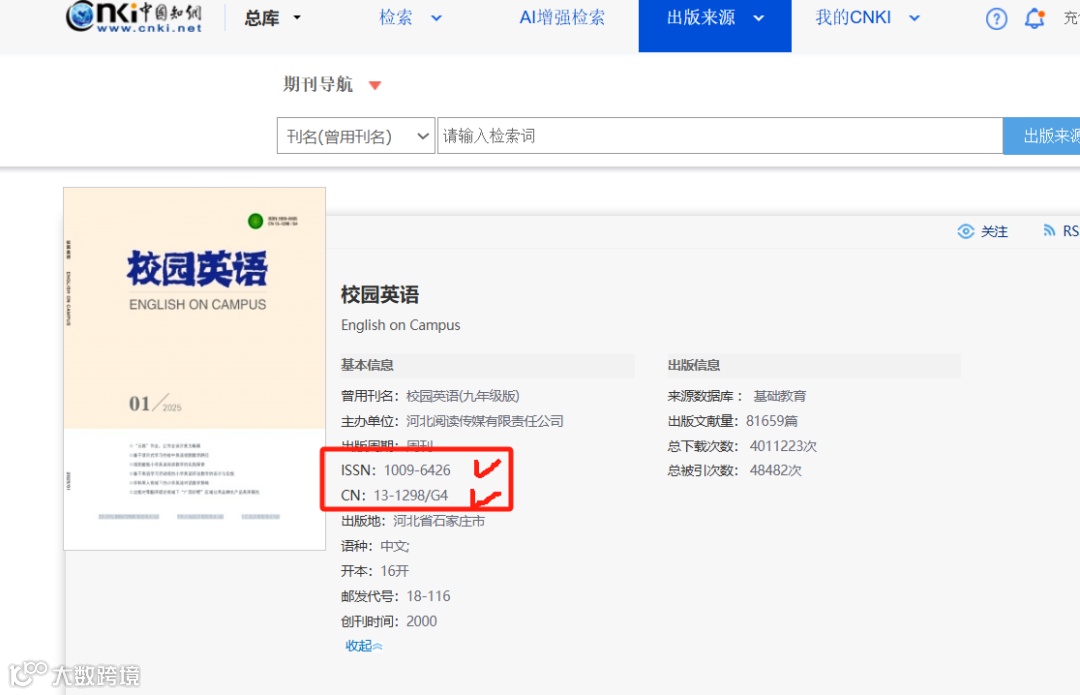Expand the 出版来源 dropdown chevron
The height and width of the screenshot is (695, 1080).
[x=758, y=19]
